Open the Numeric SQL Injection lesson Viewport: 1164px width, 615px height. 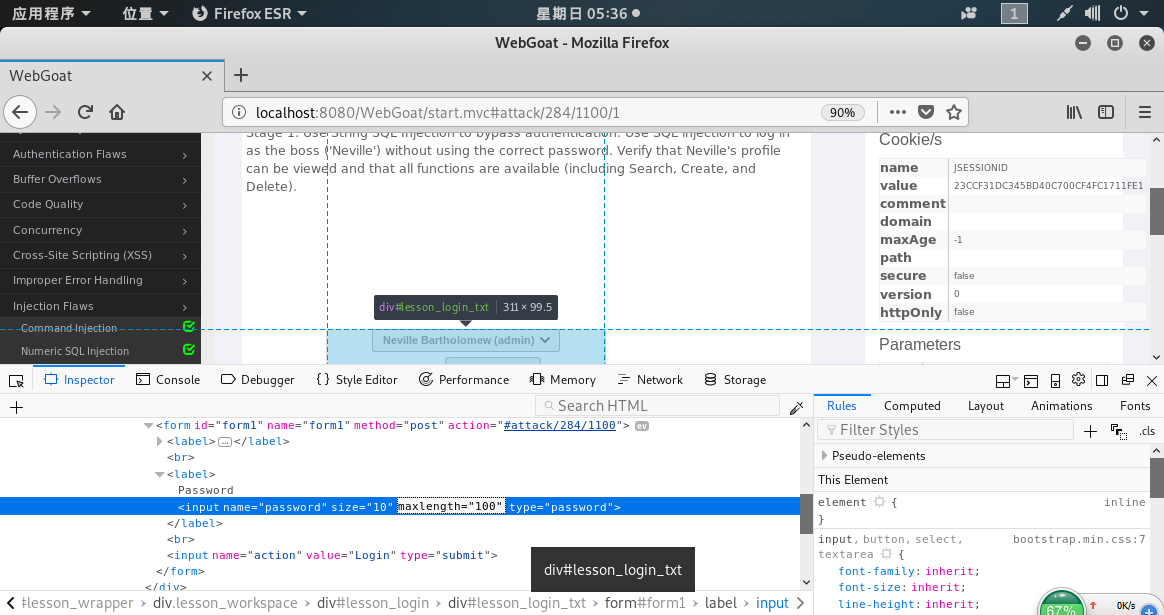(75, 351)
